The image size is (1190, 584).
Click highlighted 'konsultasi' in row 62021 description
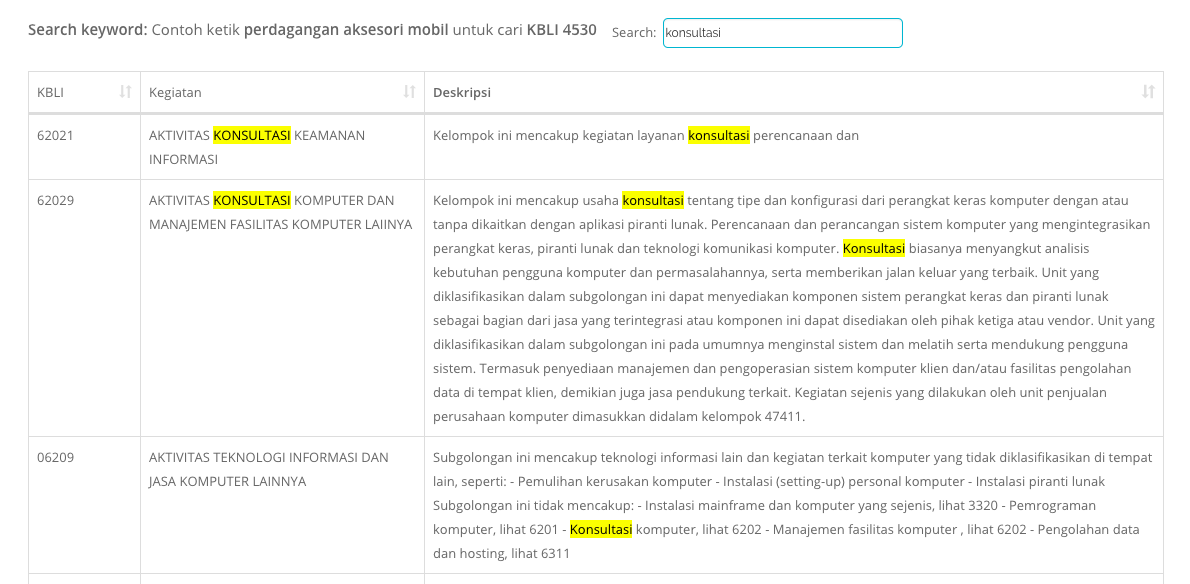[x=719, y=136]
